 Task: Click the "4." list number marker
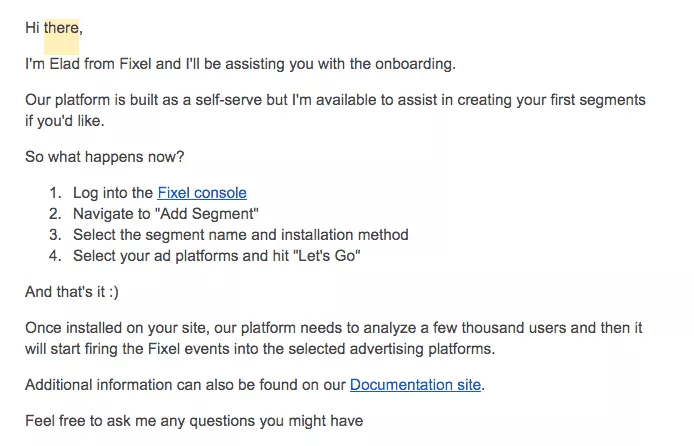(55, 256)
